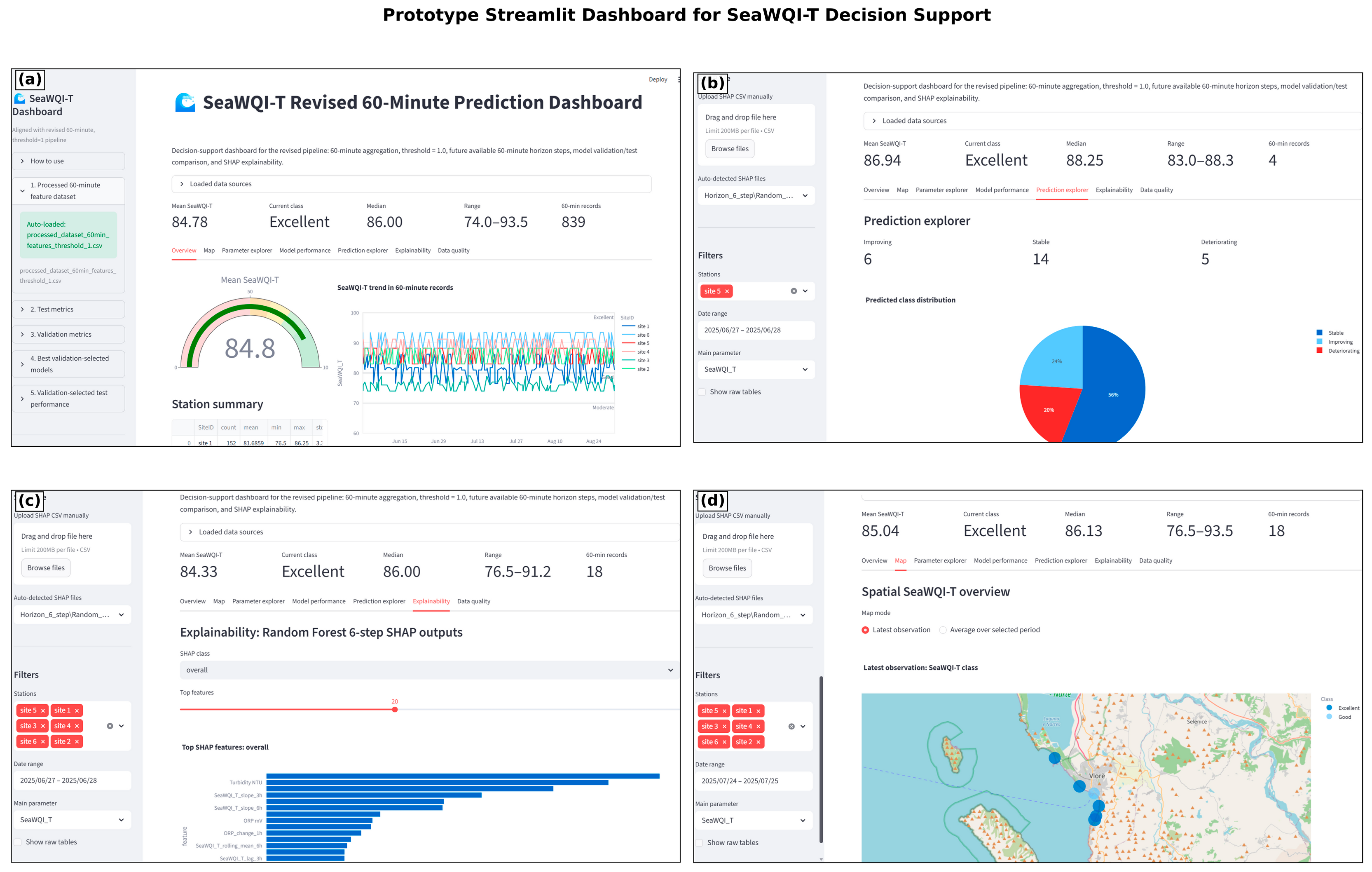Remove the site 2 tag in panel (c)

pos(77,741)
